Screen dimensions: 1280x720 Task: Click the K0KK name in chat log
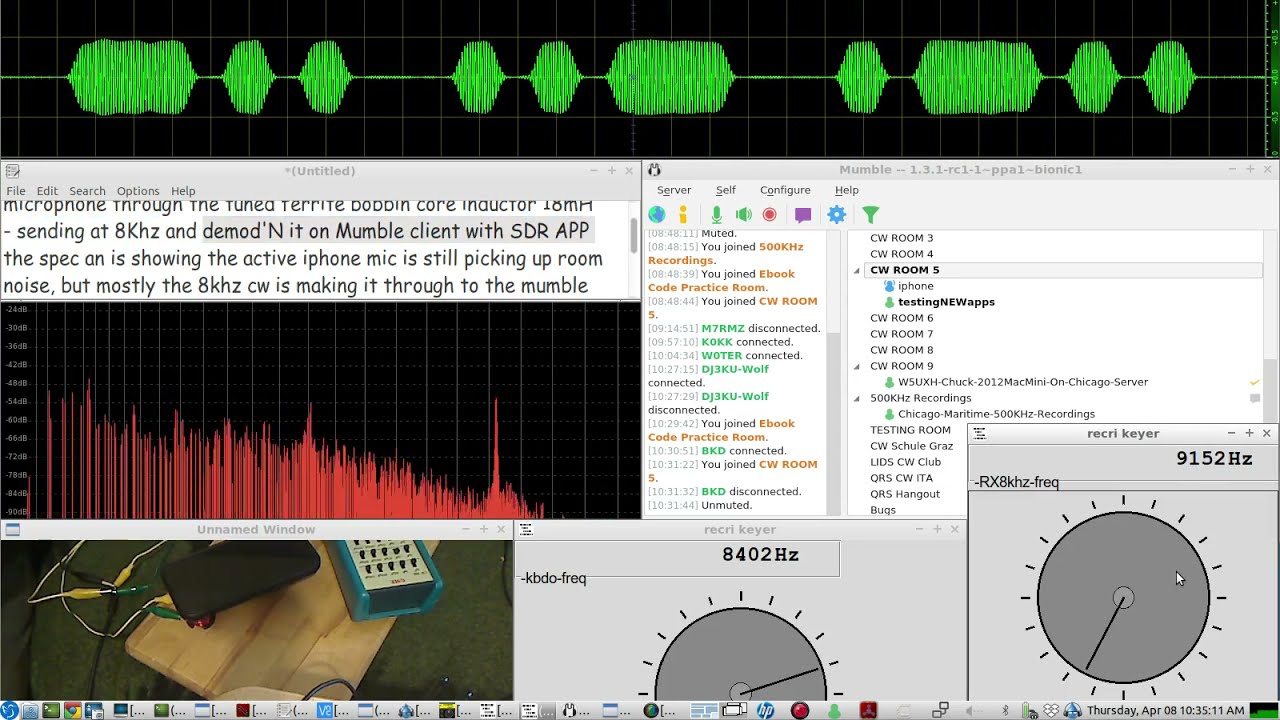(717, 342)
